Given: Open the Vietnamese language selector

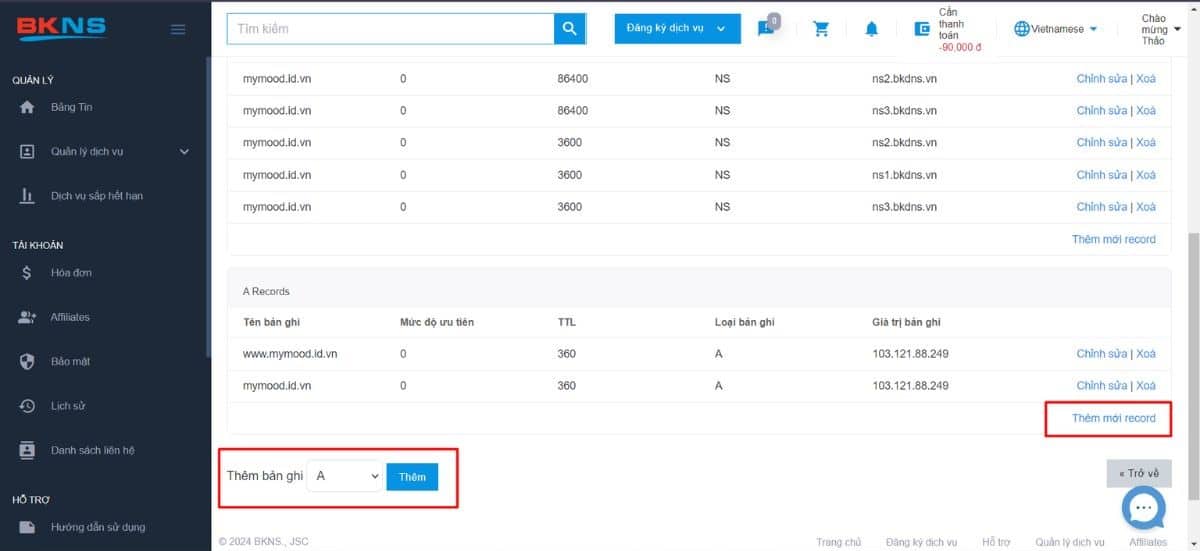Looking at the screenshot, I should tap(1056, 29).
